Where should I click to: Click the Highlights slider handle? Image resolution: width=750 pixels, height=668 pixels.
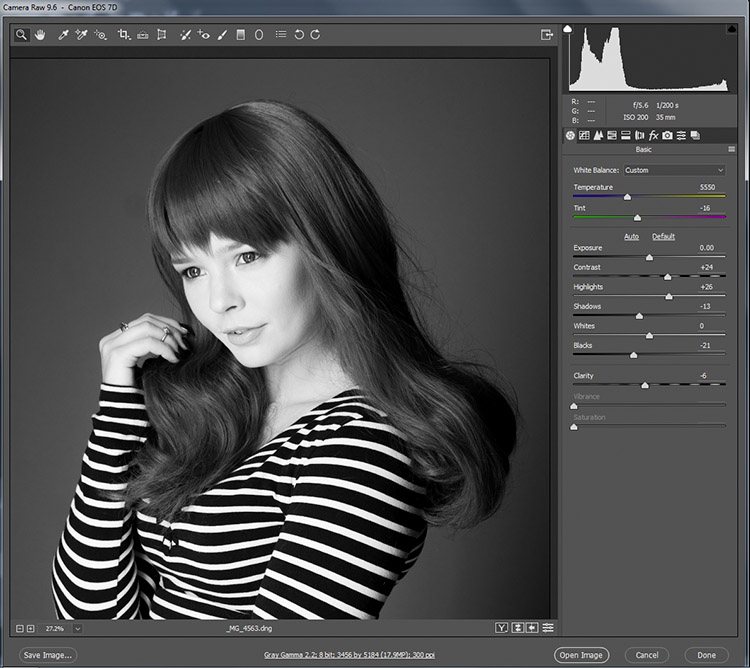tap(669, 297)
